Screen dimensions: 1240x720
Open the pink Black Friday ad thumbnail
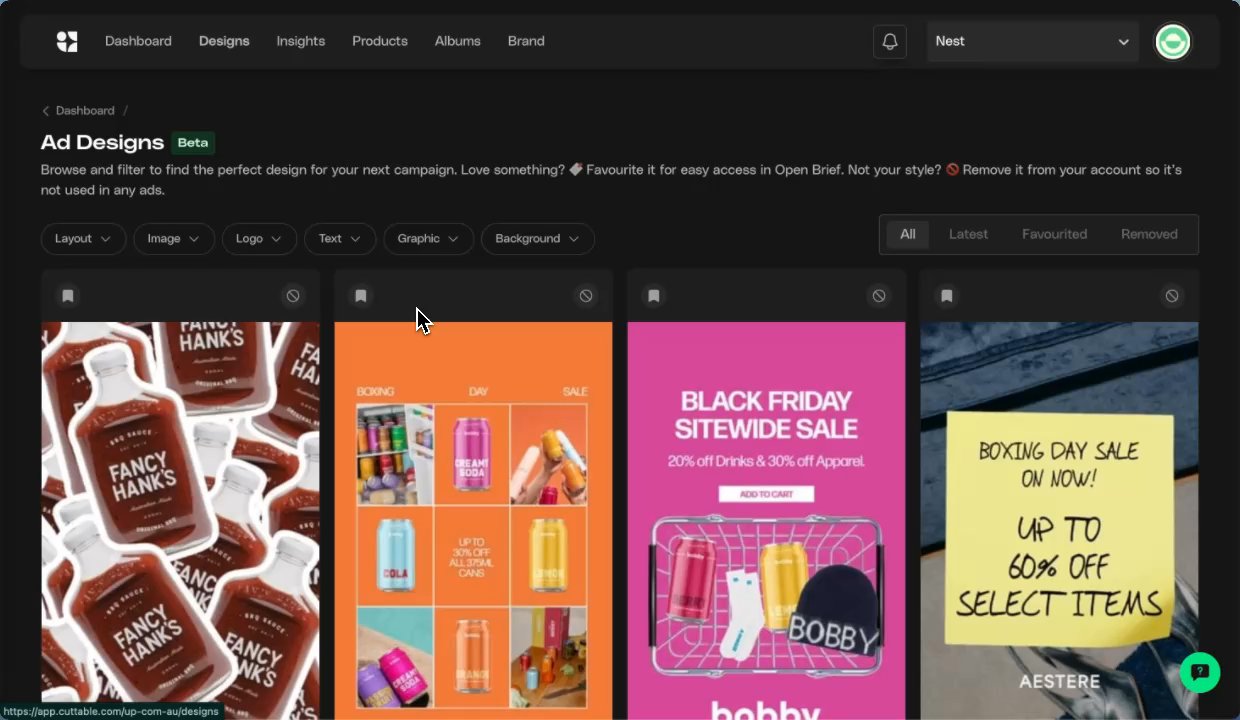tap(766, 520)
